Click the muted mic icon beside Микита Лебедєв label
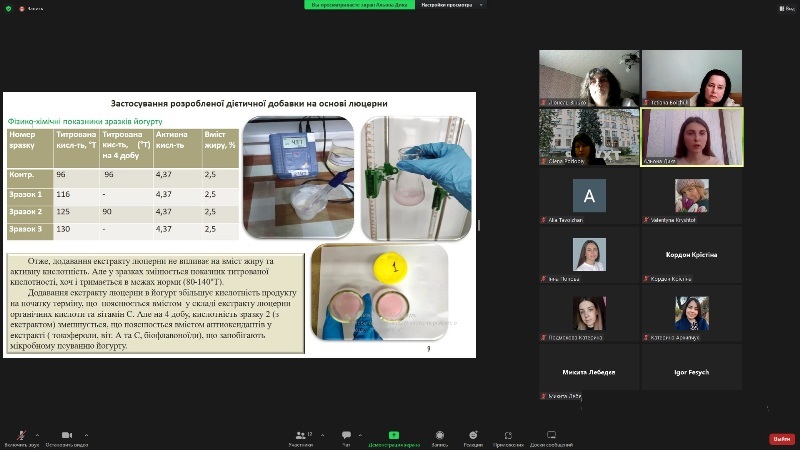This screenshot has width=800, height=450. coord(544,396)
